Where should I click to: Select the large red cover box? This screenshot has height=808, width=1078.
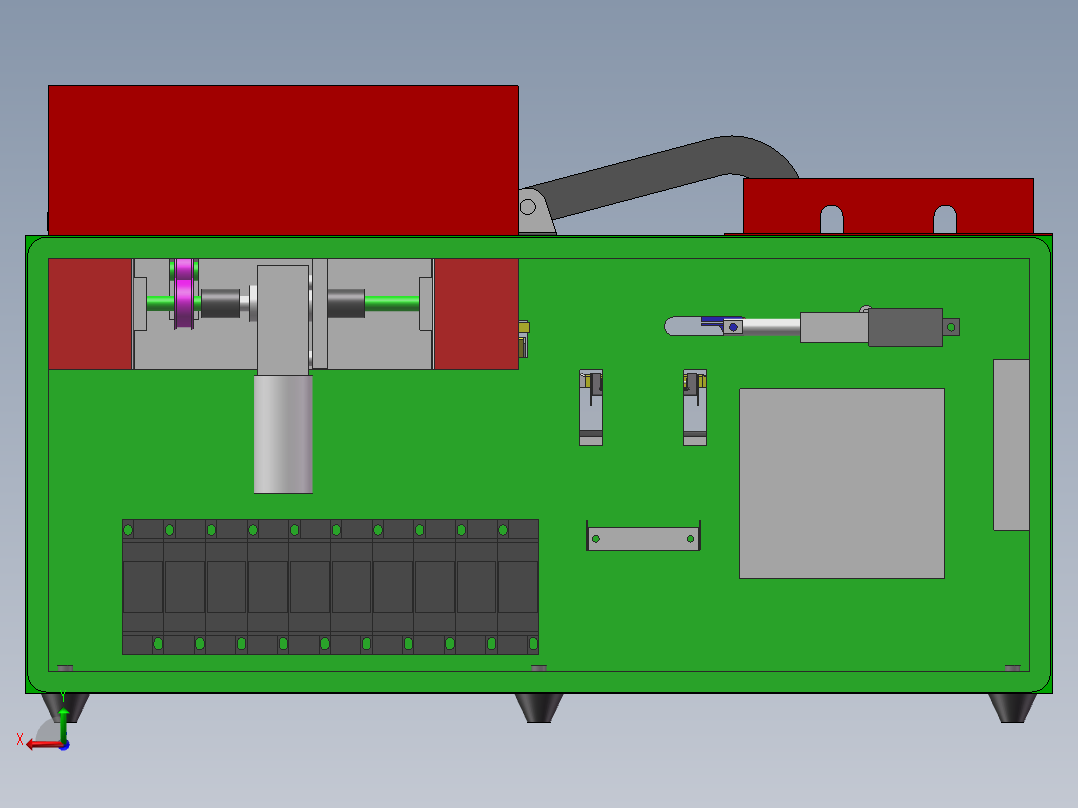283,160
